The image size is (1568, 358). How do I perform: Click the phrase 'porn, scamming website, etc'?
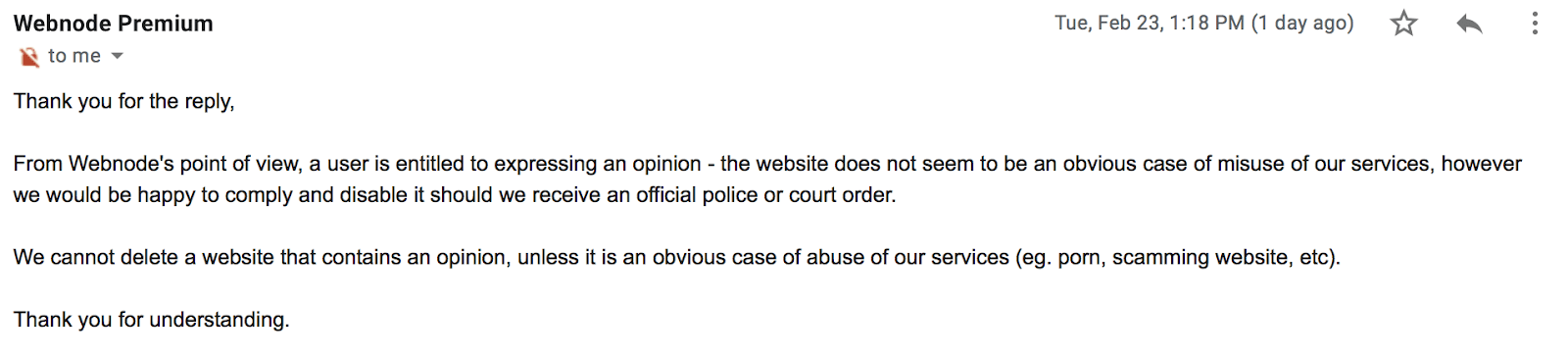click(1194, 258)
